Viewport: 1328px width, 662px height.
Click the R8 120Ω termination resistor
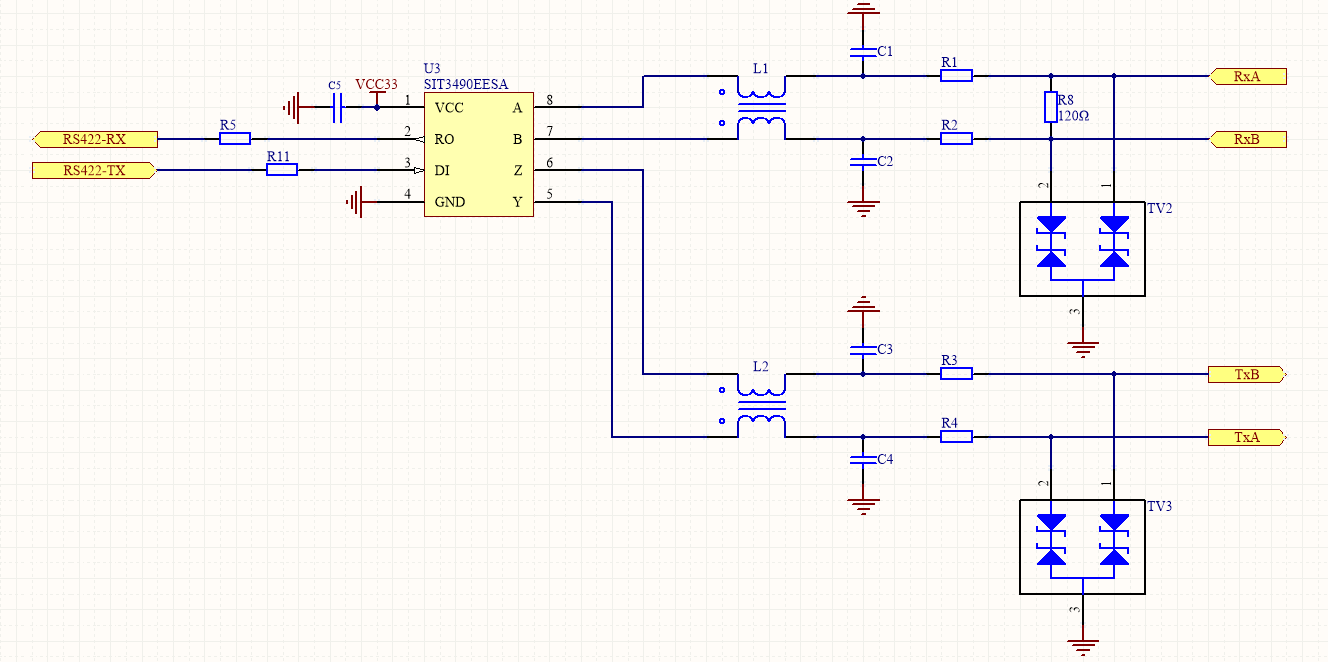tap(1051, 107)
